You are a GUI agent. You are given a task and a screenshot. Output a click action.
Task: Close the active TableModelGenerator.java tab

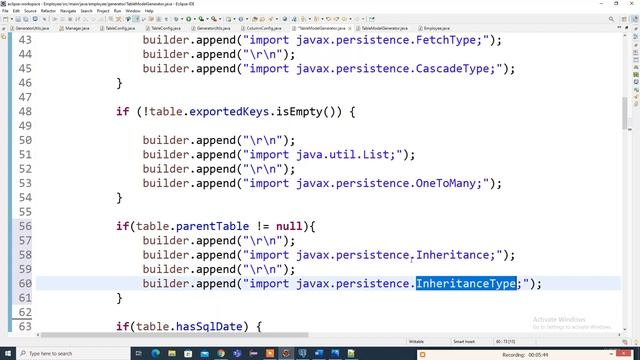click(350, 28)
